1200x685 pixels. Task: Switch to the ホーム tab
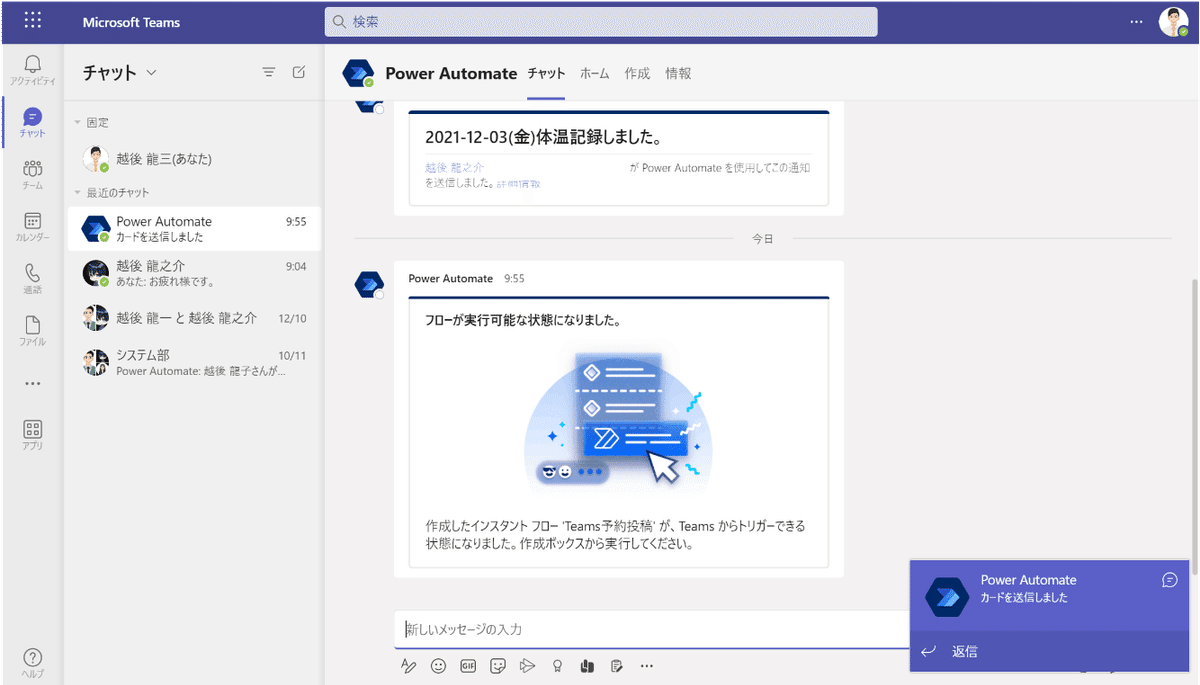coord(595,73)
